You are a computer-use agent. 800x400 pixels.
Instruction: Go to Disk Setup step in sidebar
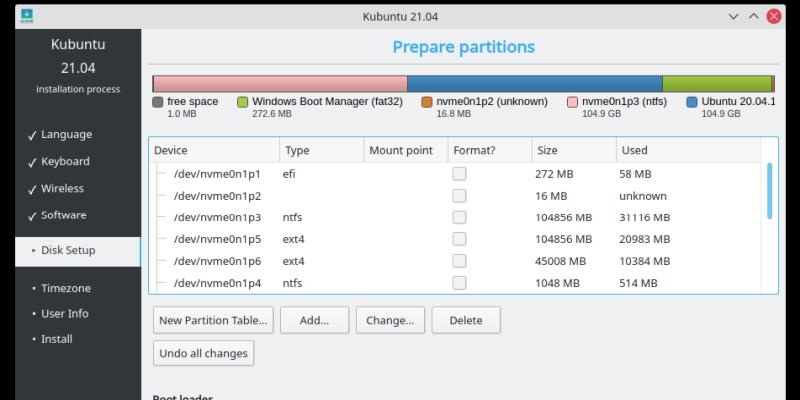coord(75,251)
